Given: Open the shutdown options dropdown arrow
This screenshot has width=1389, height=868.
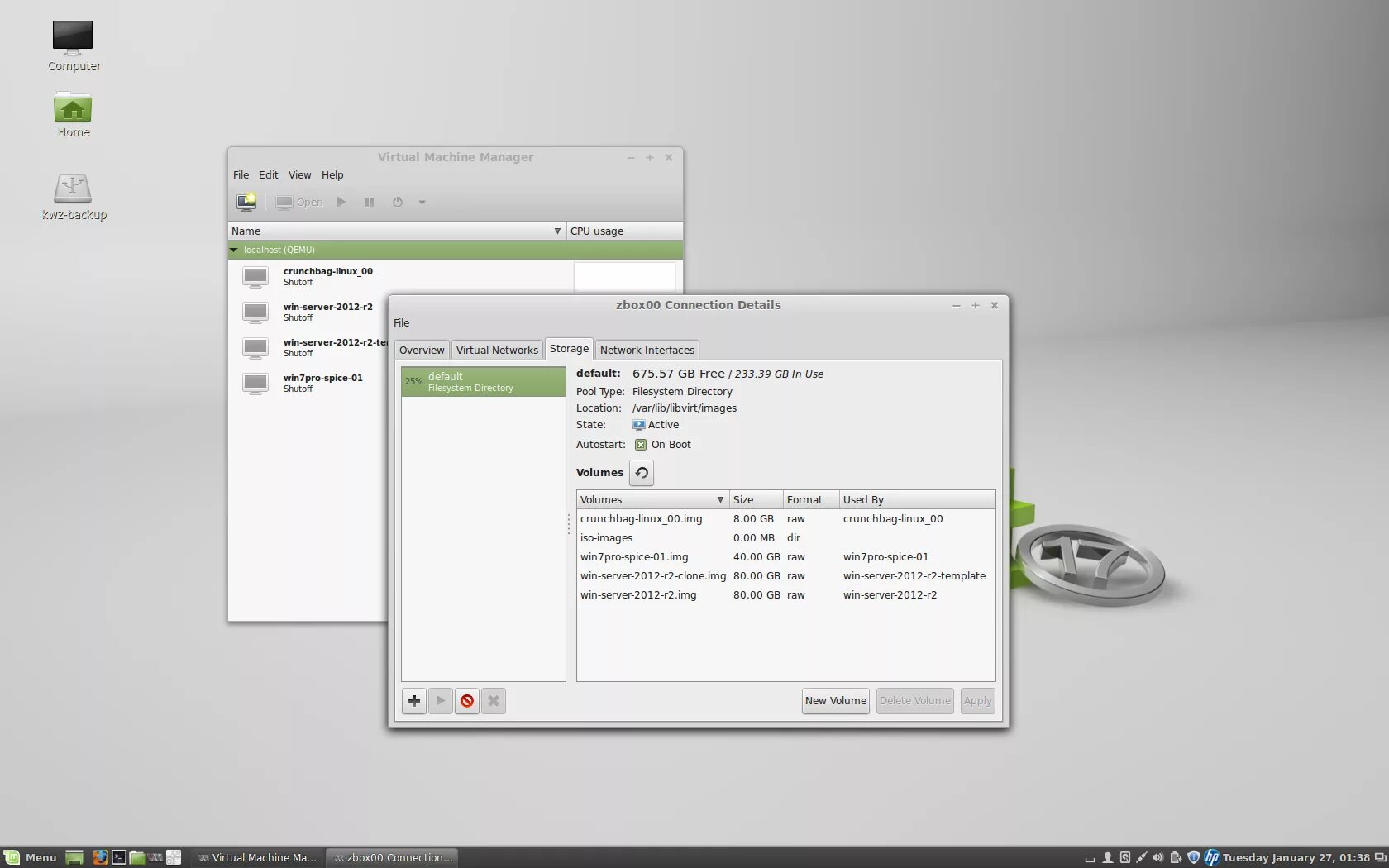Looking at the screenshot, I should 422,202.
